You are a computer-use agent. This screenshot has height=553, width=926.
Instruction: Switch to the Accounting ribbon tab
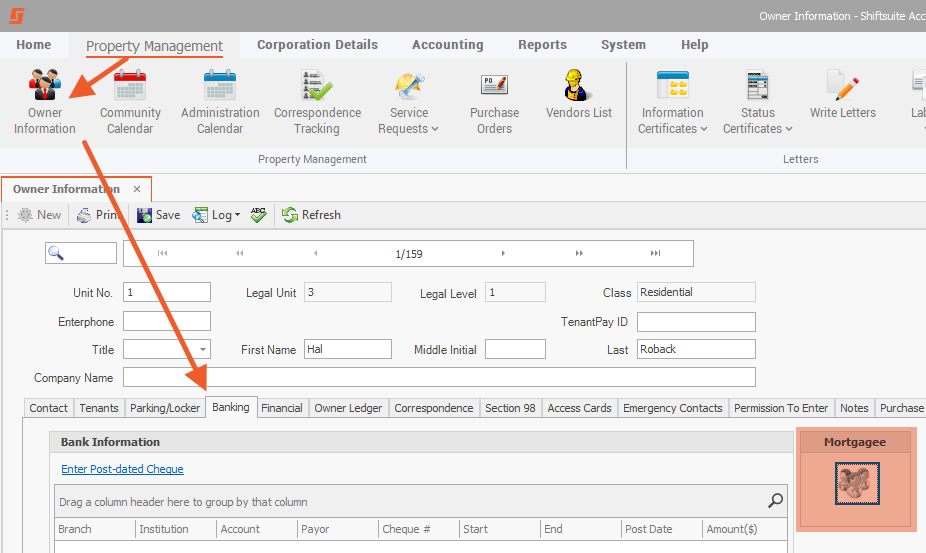447,45
